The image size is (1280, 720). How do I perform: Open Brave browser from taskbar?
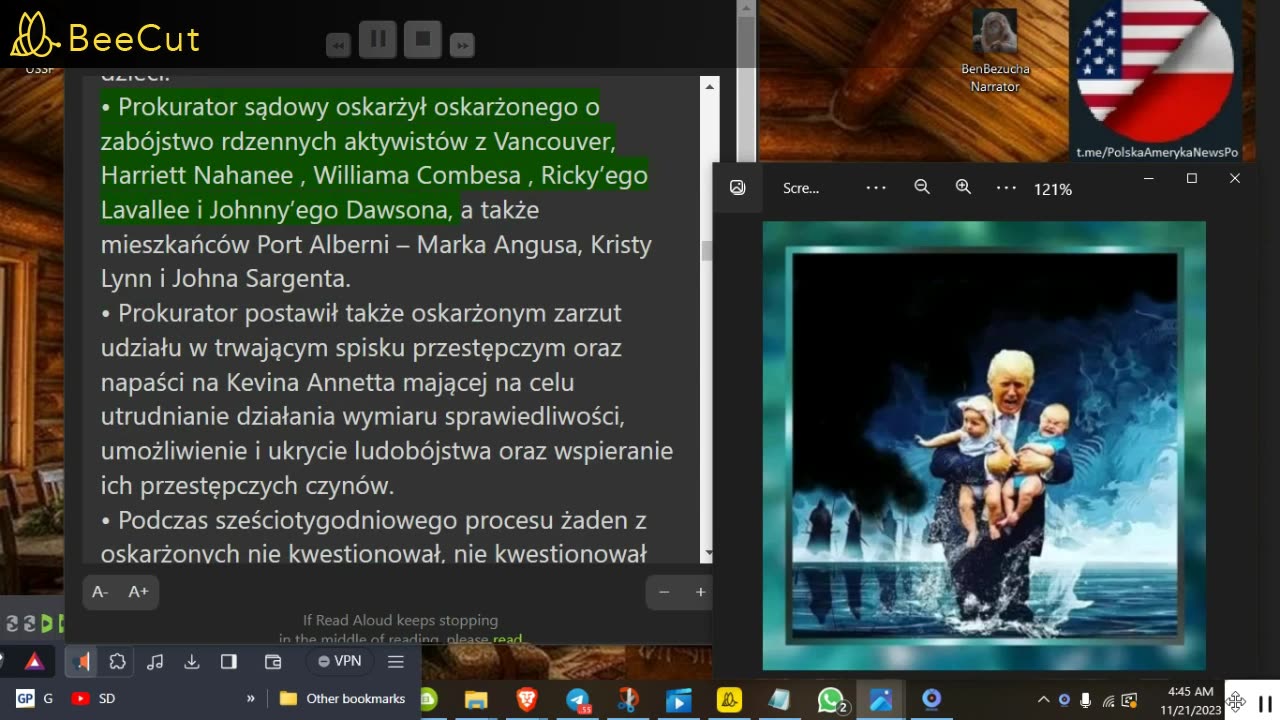click(527, 699)
